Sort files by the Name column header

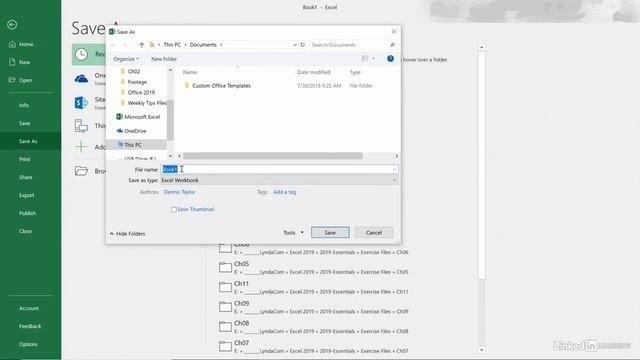[x=190, y=72]
